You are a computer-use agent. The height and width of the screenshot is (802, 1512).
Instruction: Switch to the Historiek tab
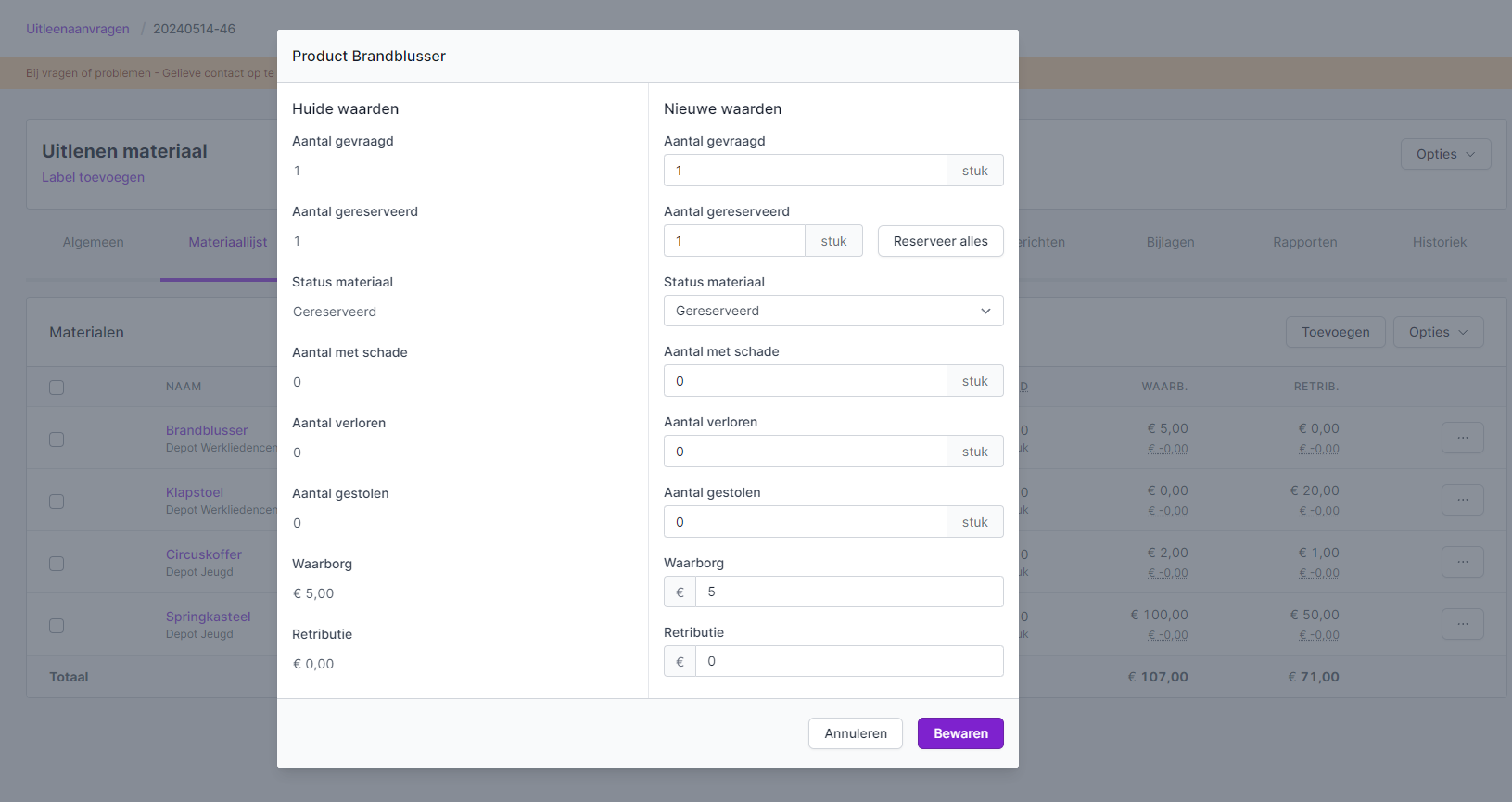click(x=1439, y=242)
